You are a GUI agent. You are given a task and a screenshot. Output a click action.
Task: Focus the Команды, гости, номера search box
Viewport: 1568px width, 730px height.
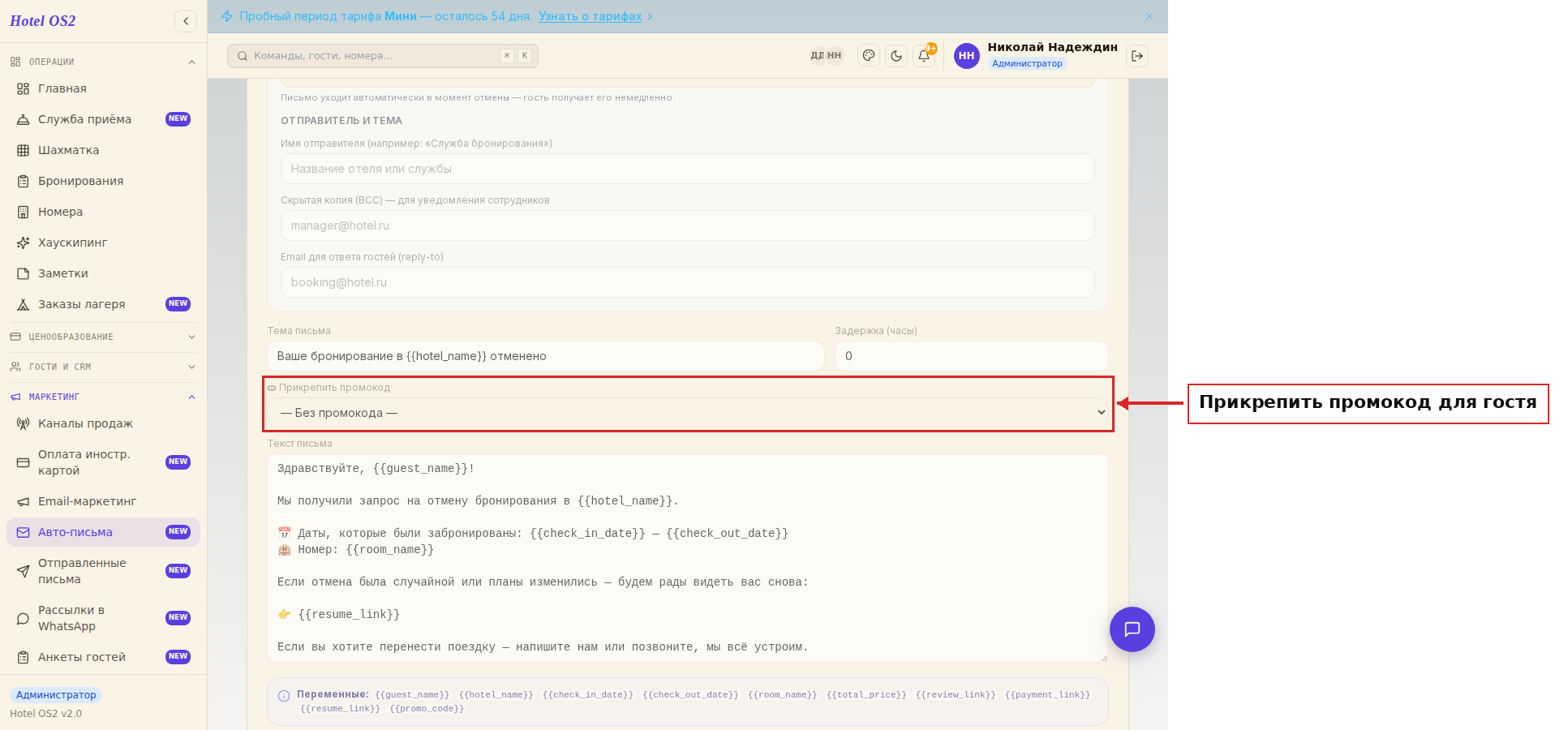[x=383, y=56]
